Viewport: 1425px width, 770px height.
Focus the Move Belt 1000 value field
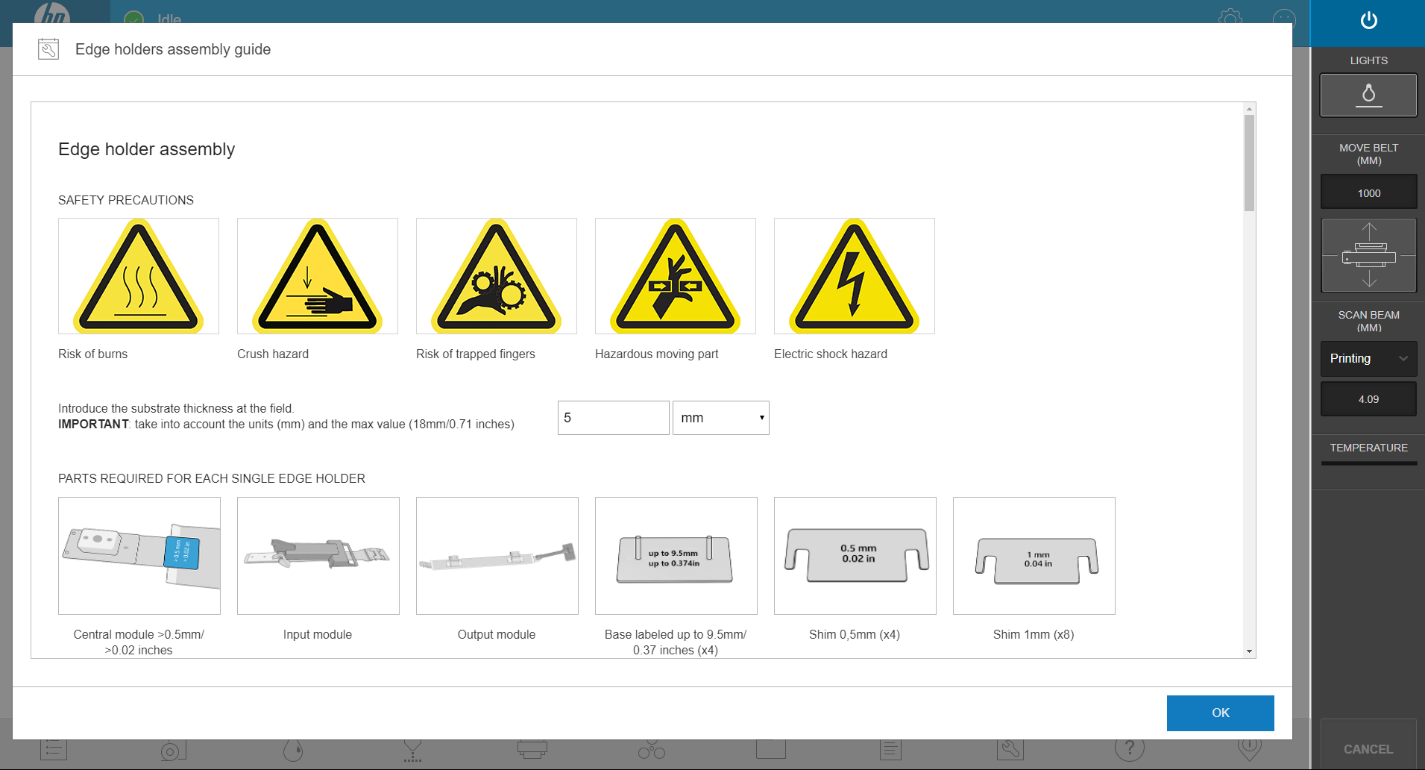pyautogui.click(x=1368, y=193)
